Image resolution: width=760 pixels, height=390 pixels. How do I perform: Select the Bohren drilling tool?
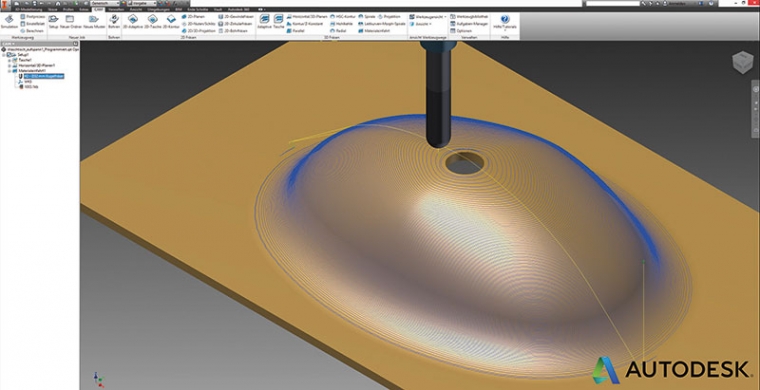click(x=114, y=21)
